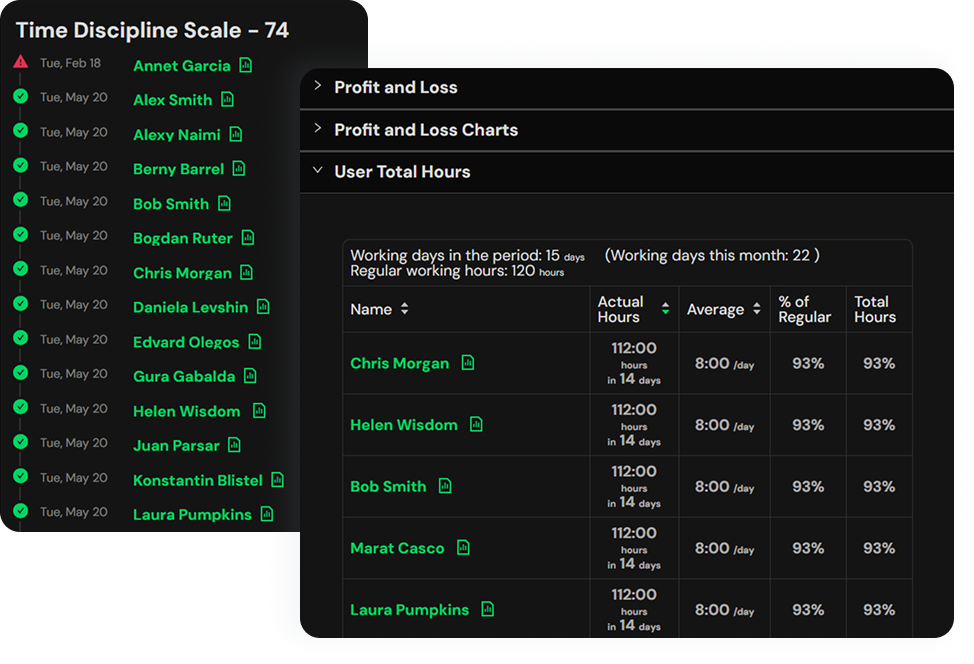The height and width of the screenshot is (664, 974).
Task: Expand the Profit and Loss section
Action: [x=396, y=87]
